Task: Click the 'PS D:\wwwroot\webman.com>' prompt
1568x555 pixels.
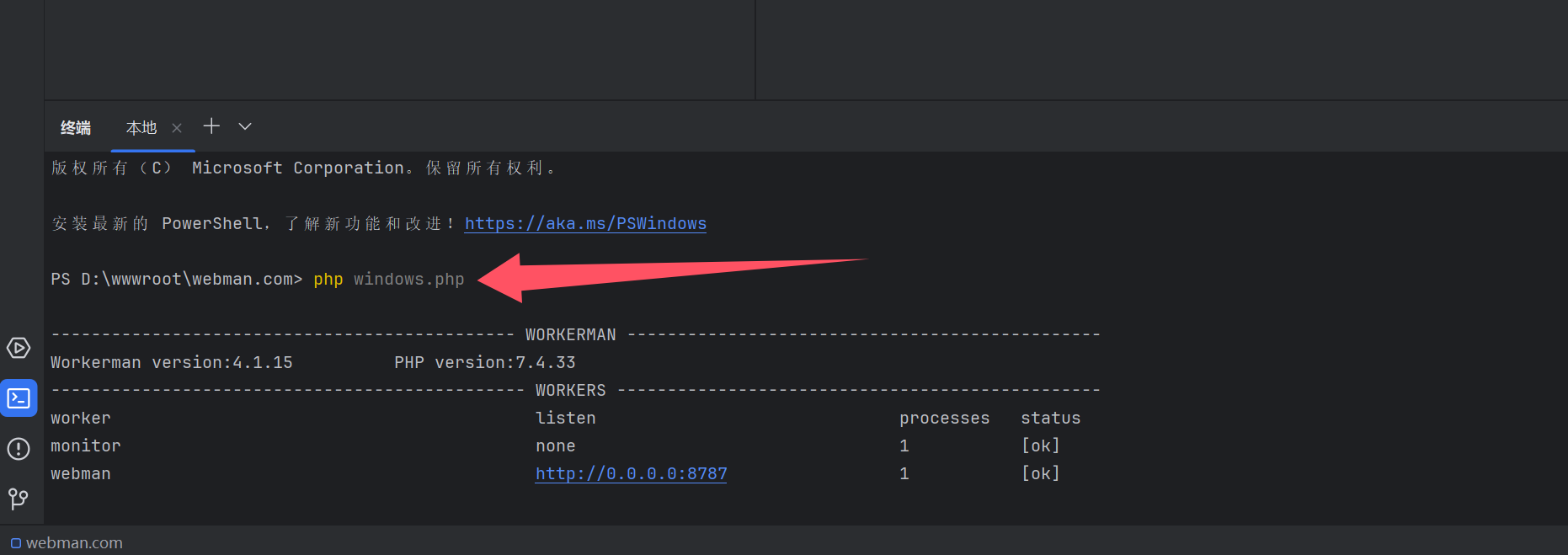Action: click(x=177, y=279)
